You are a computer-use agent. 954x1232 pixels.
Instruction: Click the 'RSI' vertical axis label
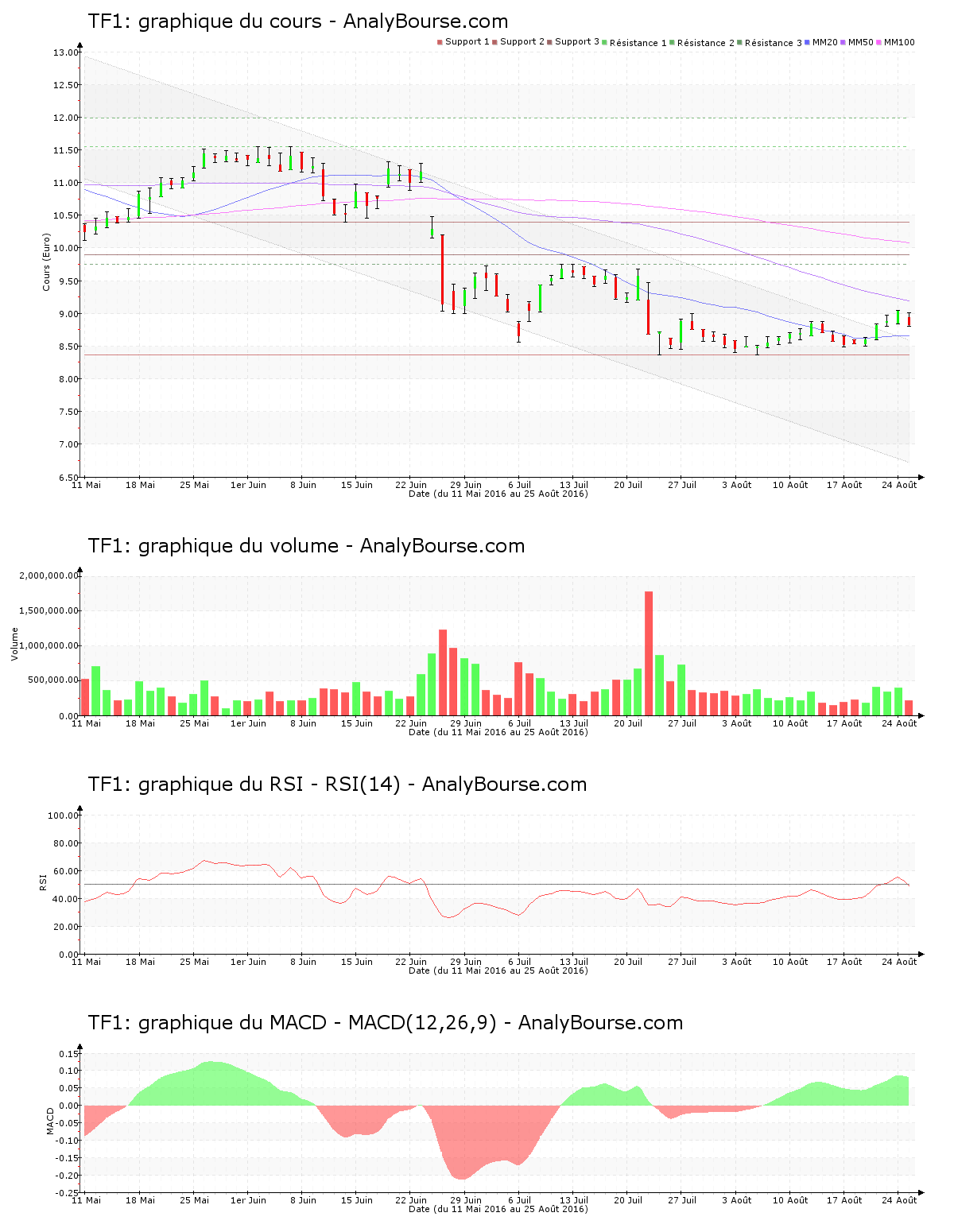pos(43,881)
